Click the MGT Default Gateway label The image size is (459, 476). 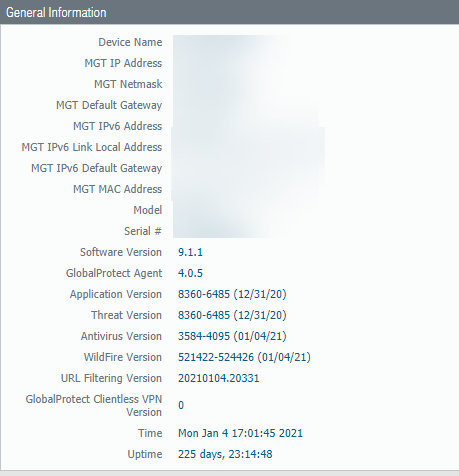109,105
